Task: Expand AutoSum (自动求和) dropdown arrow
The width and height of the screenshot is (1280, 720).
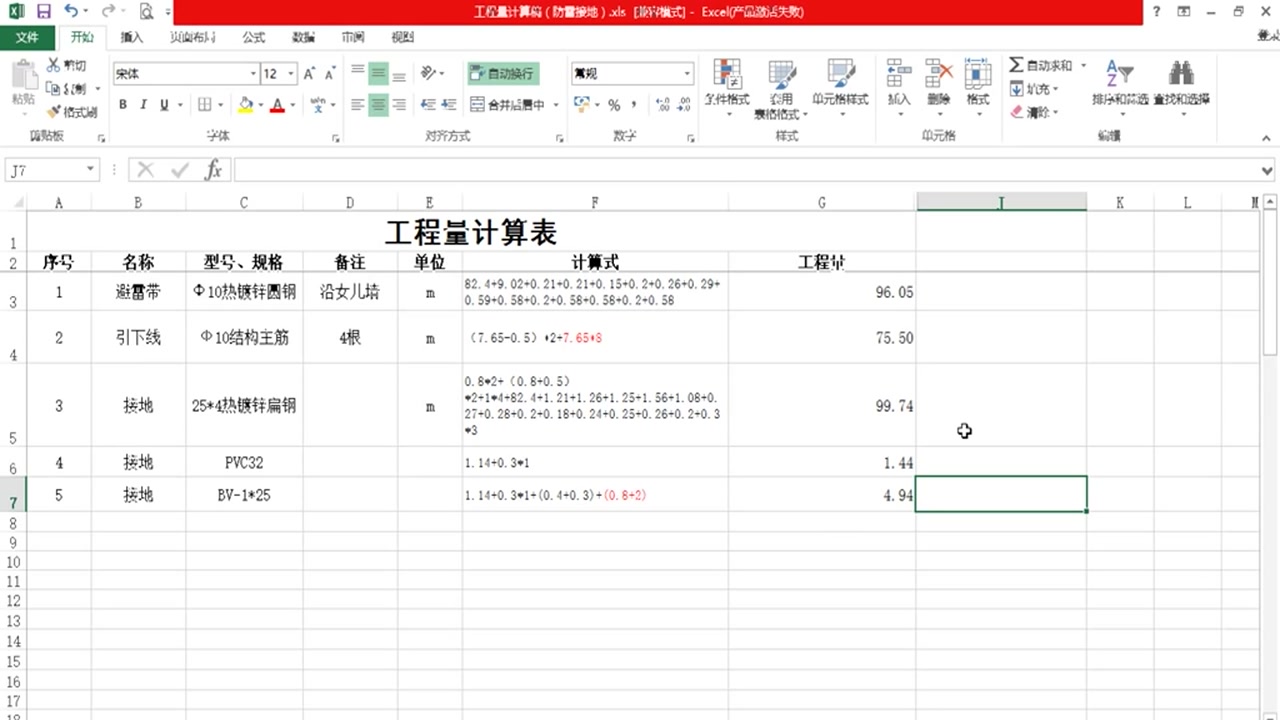Action: 1083,65
